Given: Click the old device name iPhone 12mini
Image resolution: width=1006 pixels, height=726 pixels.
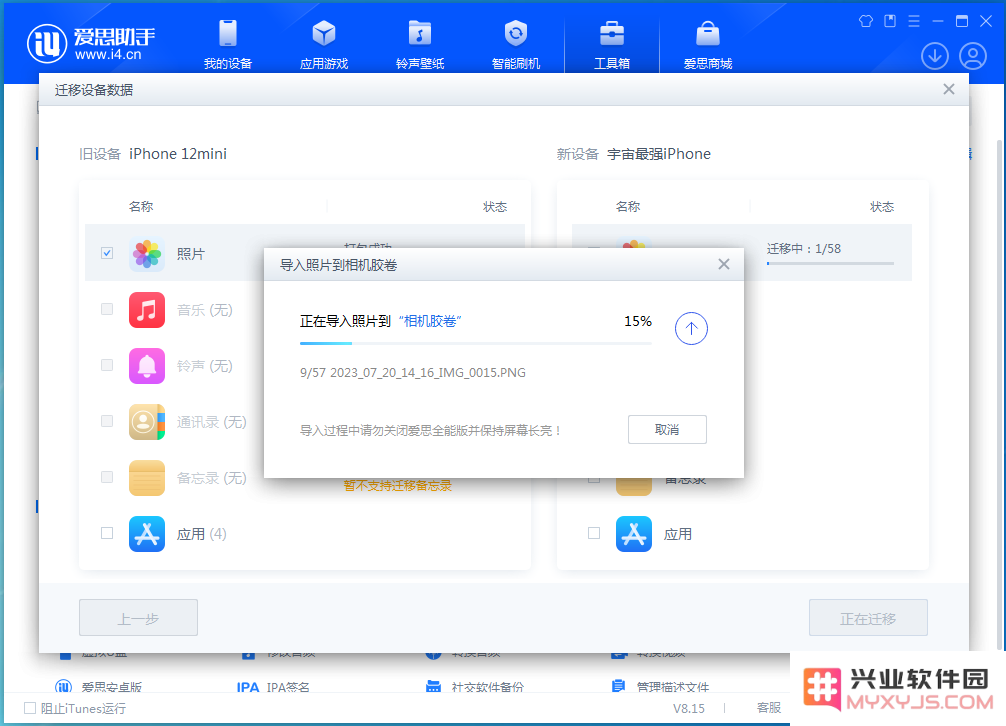Looking at the screenshot, I should pyautogui.click(x=178, y=154).
